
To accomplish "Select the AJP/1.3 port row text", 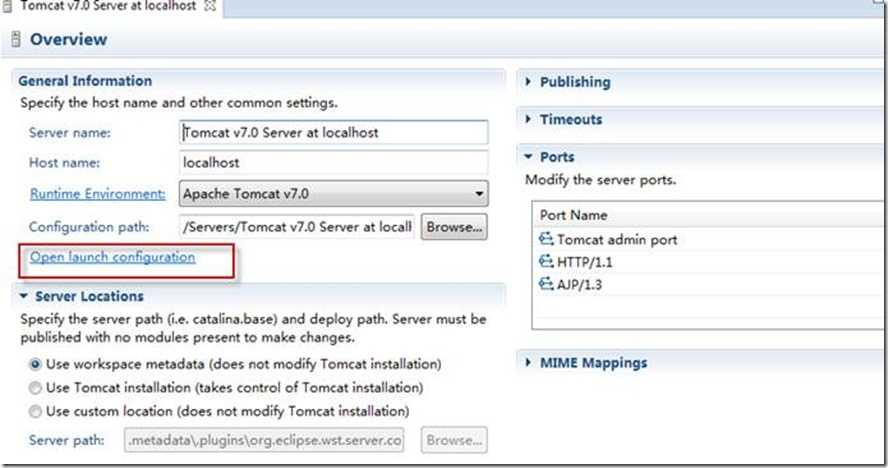I will click(x=579, y=284).
